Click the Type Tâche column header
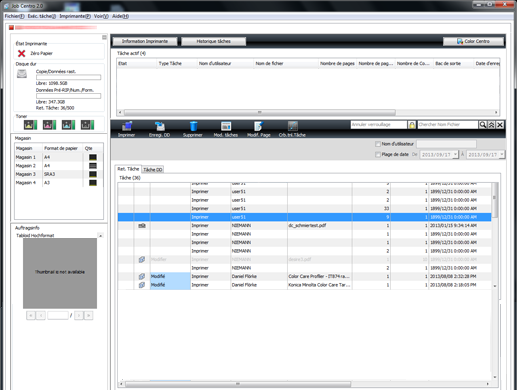Screen dimensions: 517x390 pyautogui.click(x=176, y=63)
